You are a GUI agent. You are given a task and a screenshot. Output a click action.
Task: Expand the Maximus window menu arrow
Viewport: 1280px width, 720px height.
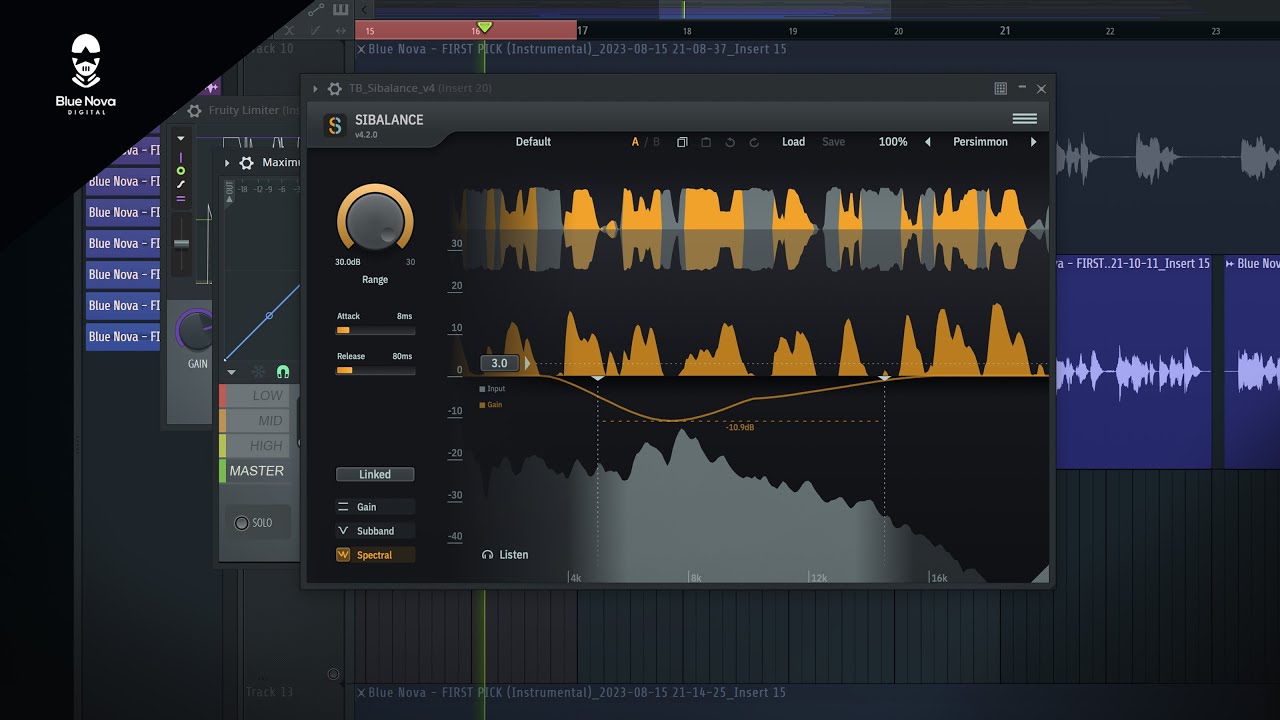[227, 163]
